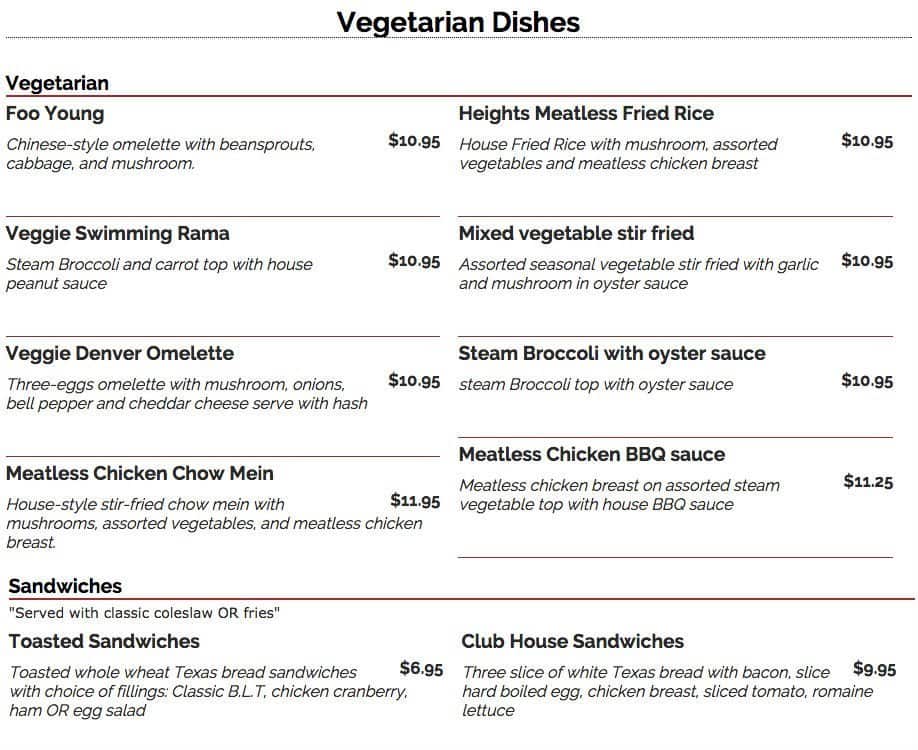Select Meatless Chicken Chow Mein title

pos(140,473)
